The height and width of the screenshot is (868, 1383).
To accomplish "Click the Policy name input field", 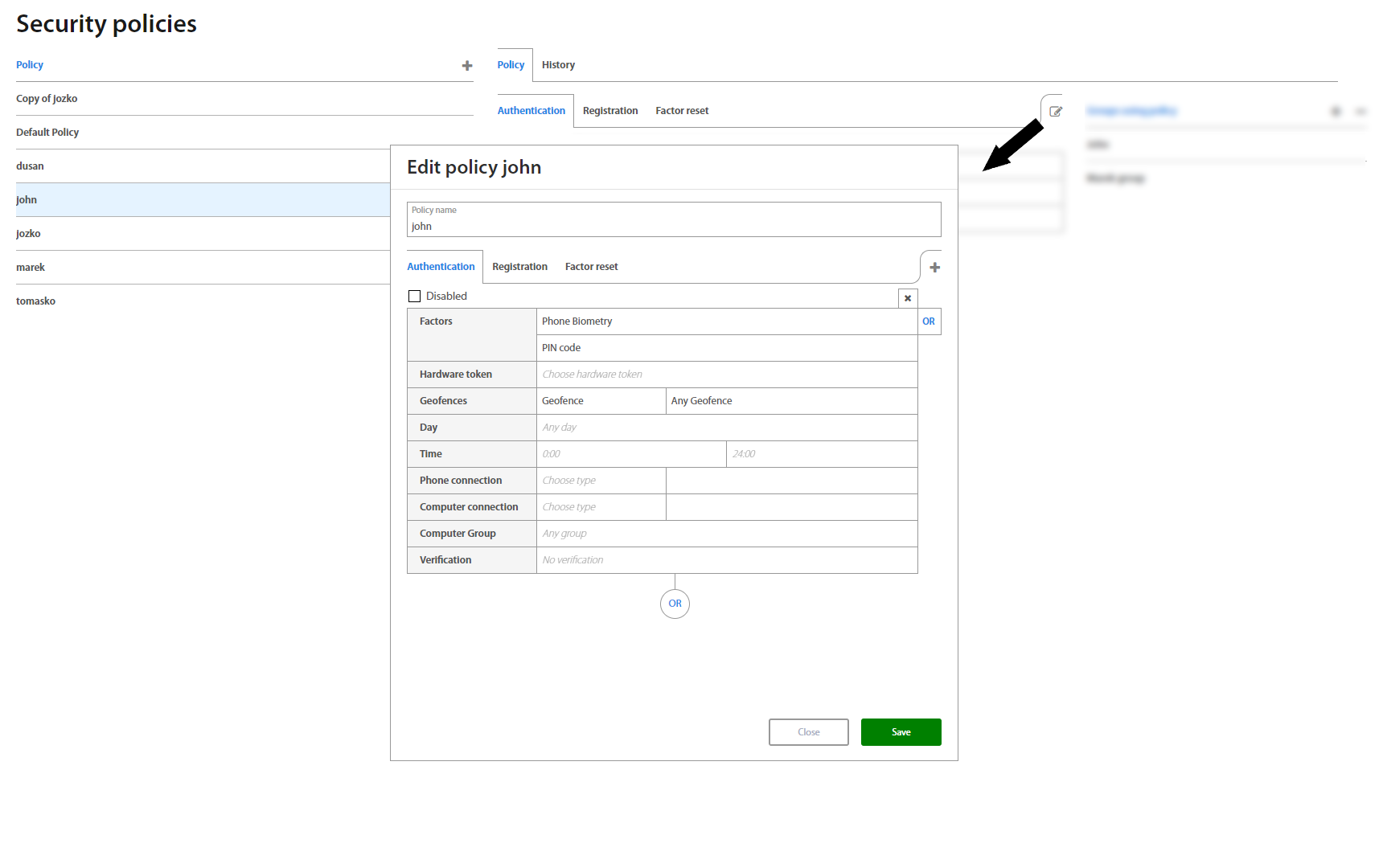I will coord(674,226).
